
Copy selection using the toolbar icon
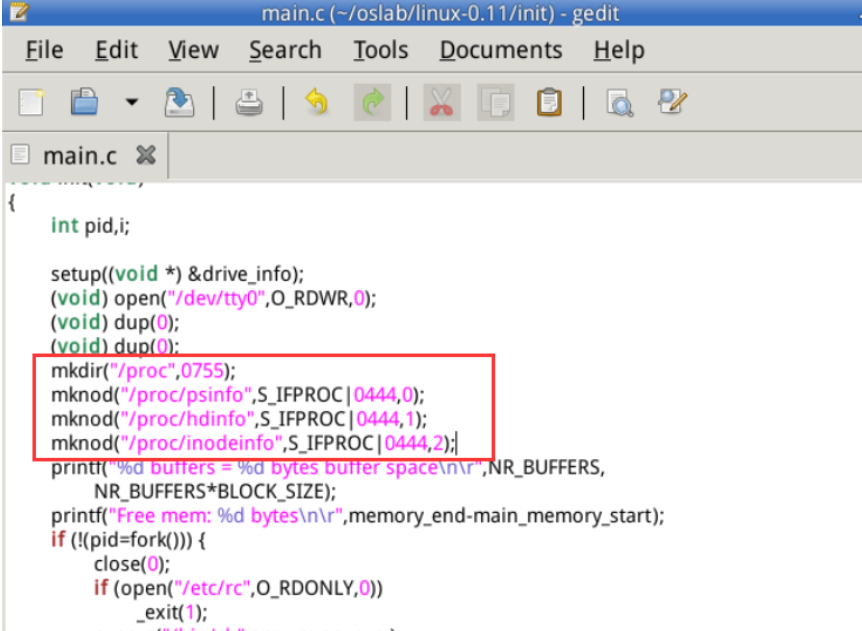coord(494,102)
